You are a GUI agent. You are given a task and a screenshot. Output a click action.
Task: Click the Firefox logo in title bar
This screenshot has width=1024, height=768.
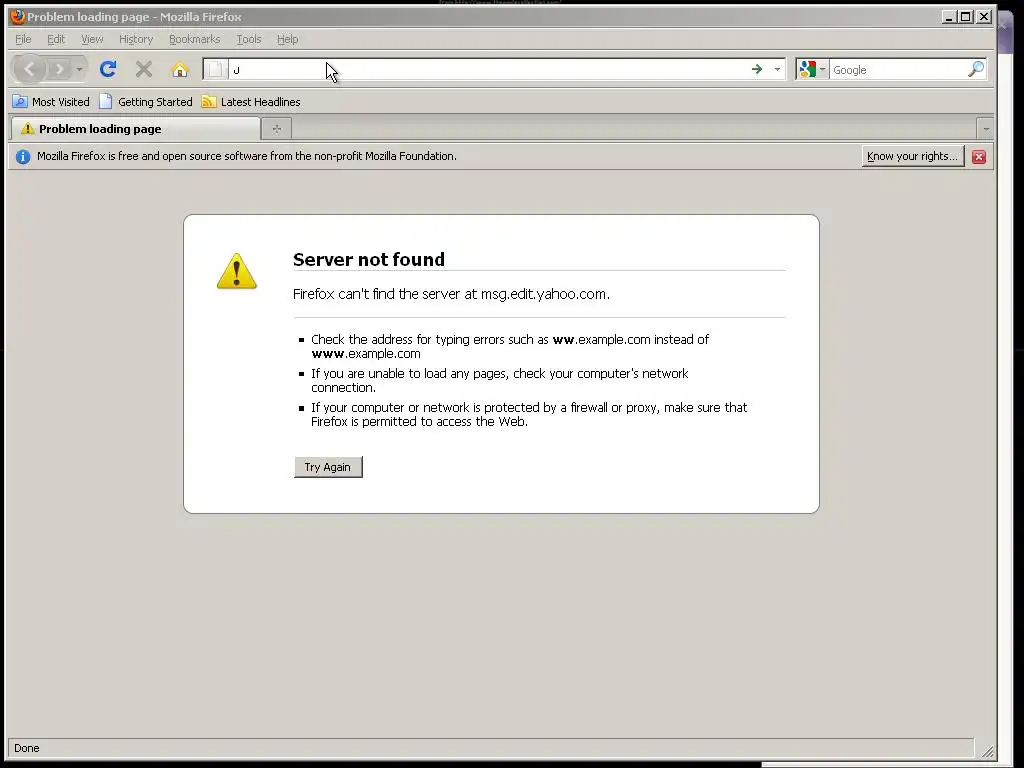tap(18, 16)
